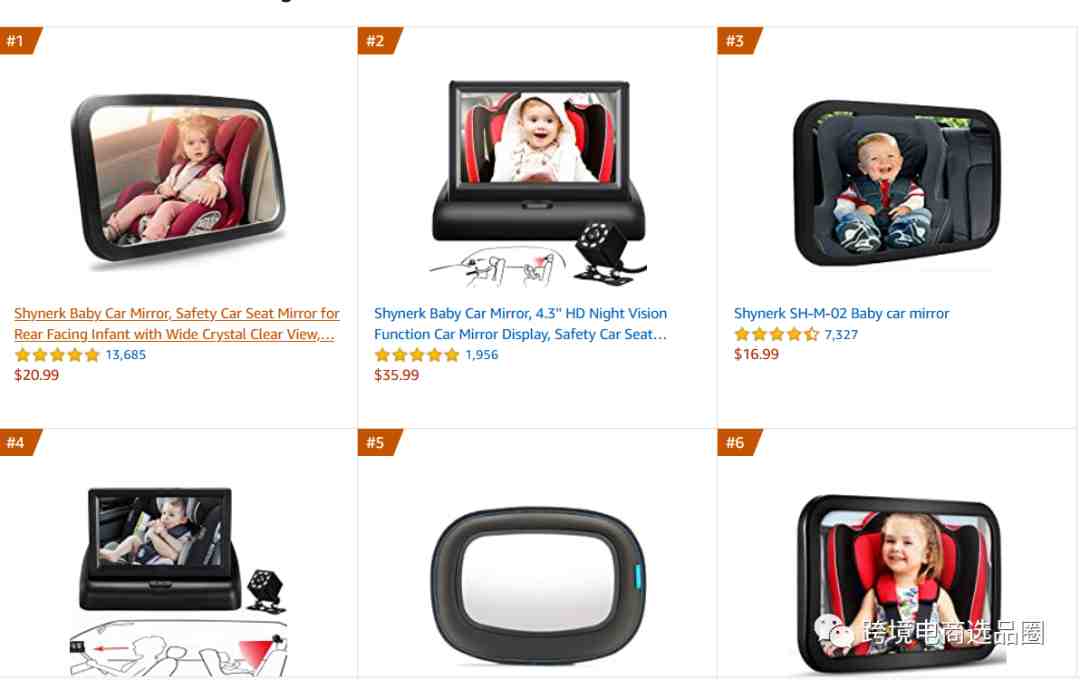The image size is (1080, 680).
Task: Click the #2 bestseller rank badge
Action: pos(380,41)
